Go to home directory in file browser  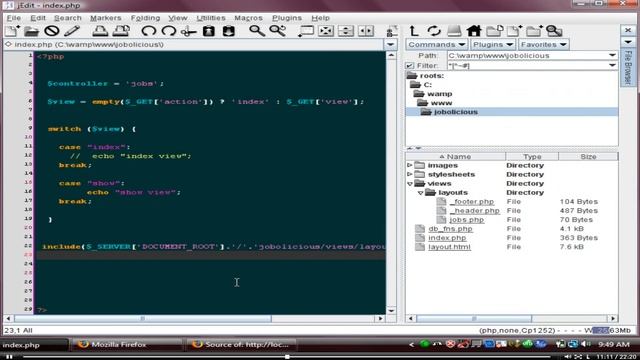(474, 31)
